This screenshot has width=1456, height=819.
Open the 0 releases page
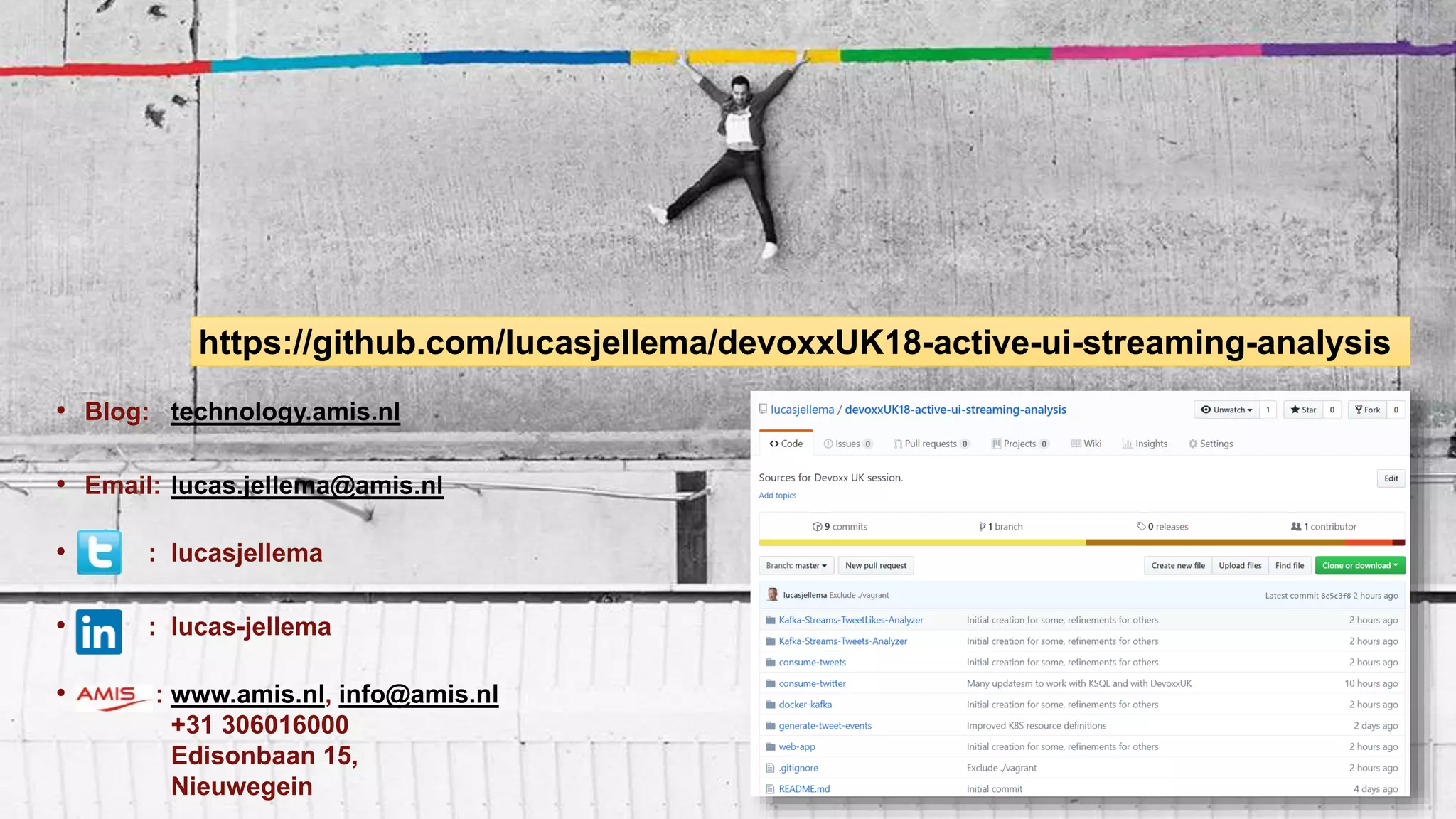[x=1162, y=527]
